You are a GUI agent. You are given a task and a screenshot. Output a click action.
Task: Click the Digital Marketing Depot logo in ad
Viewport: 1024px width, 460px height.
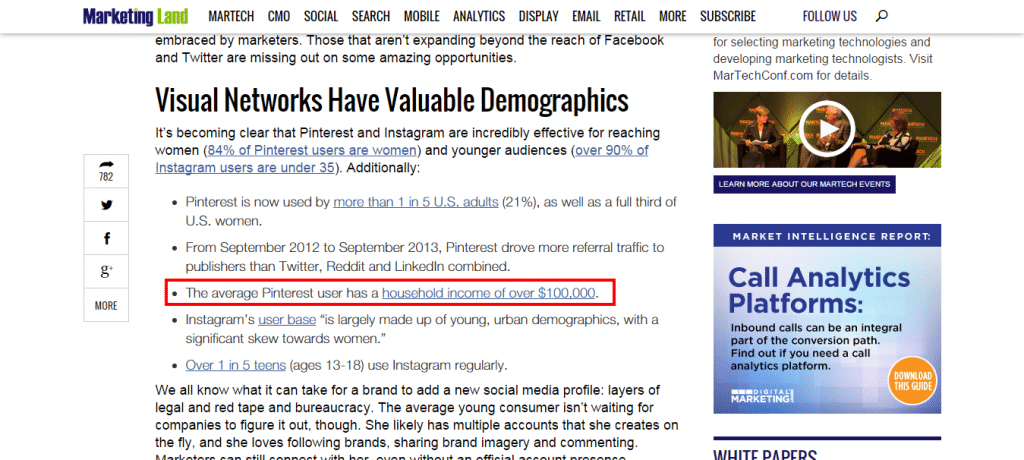[x=761, y=396]
